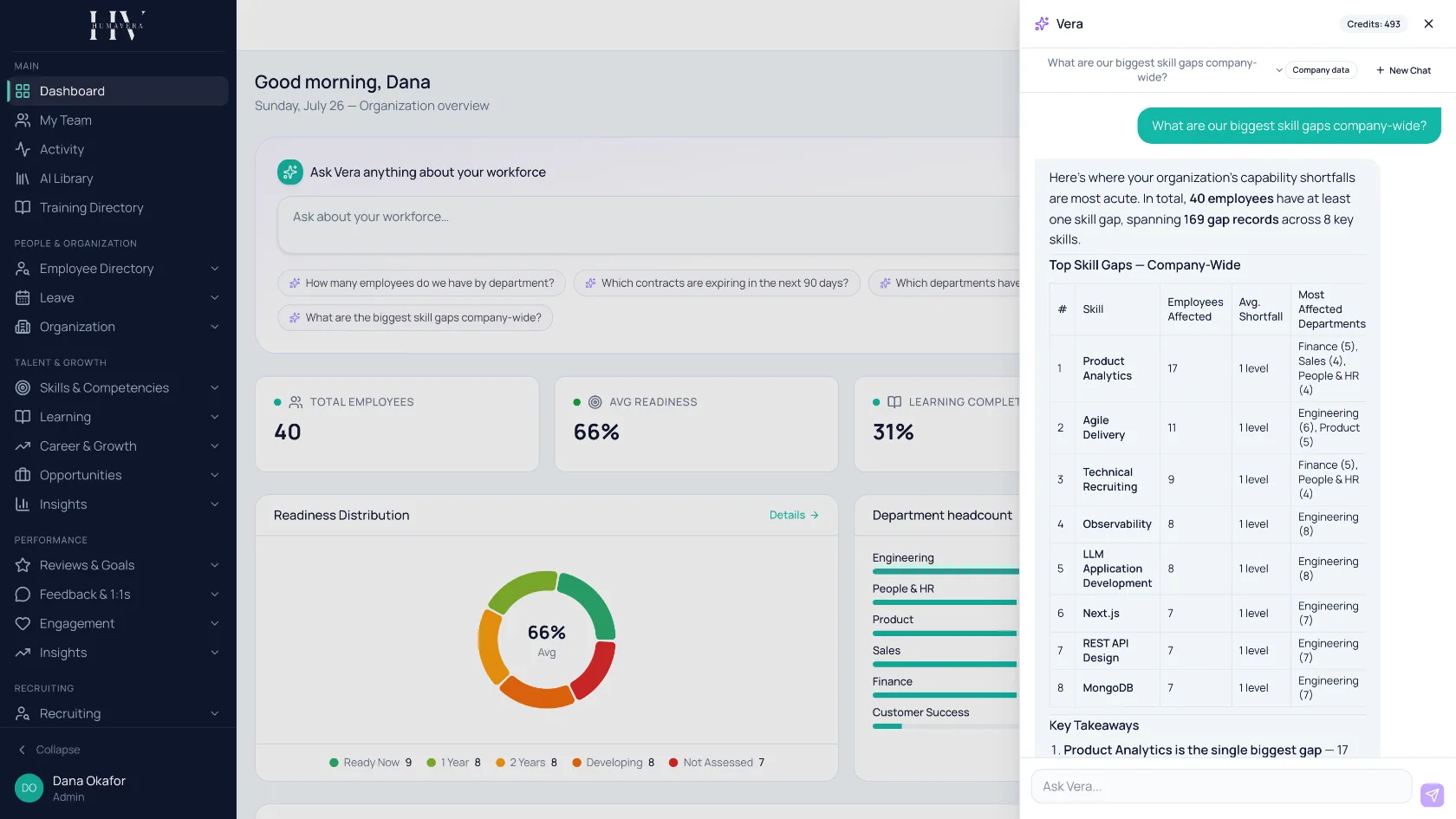Click the Dana Okafor profile name
1456x819 pixels.
click(89, 781)
